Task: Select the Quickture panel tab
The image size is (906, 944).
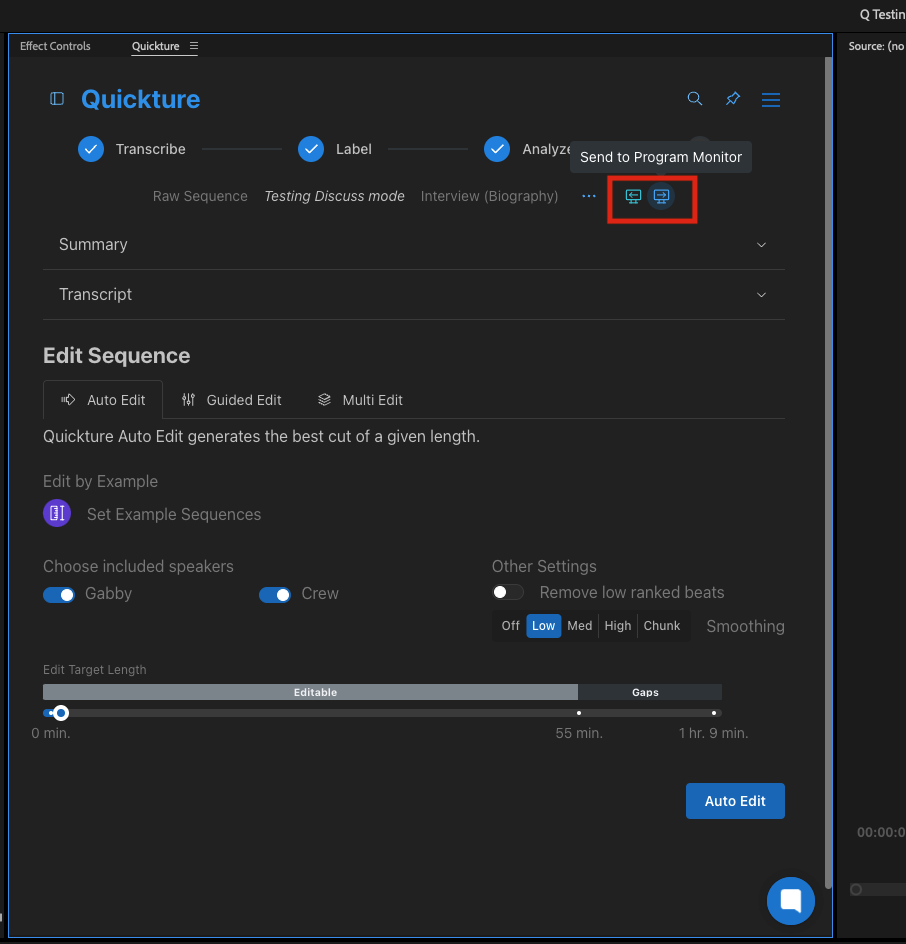Action: (155, 46)
